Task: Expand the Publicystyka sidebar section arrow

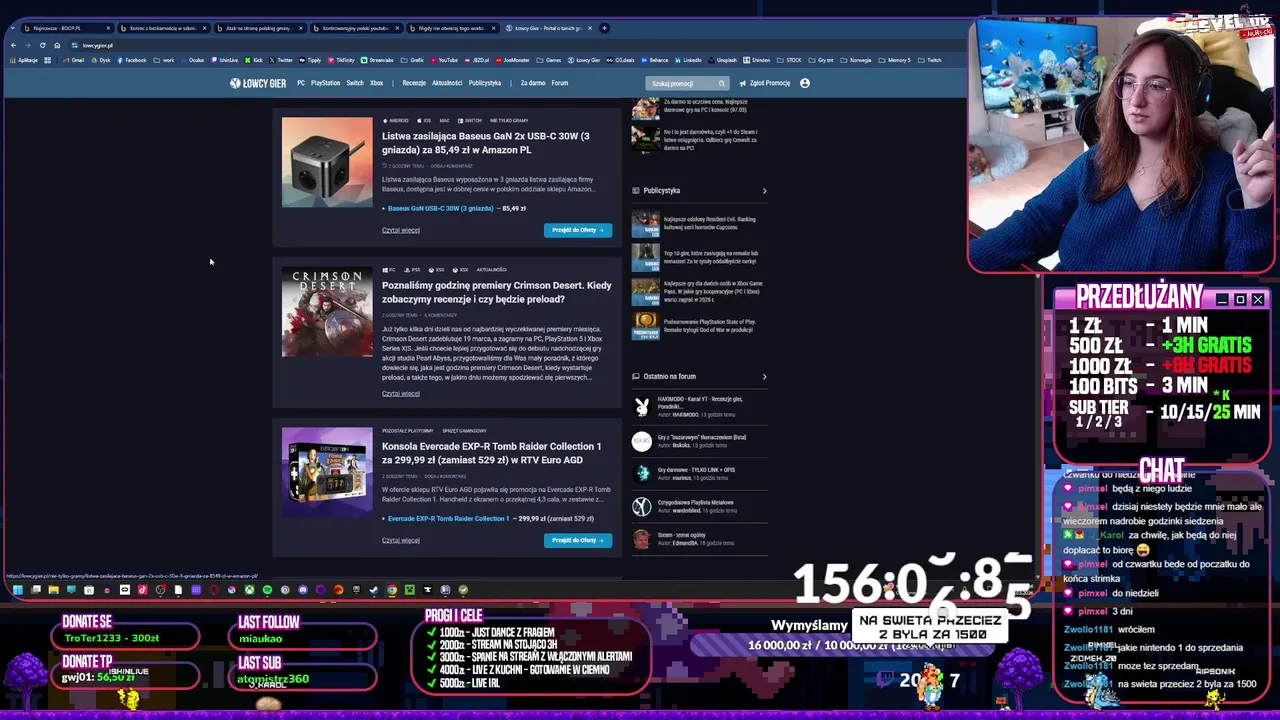Action: [764, 191]
